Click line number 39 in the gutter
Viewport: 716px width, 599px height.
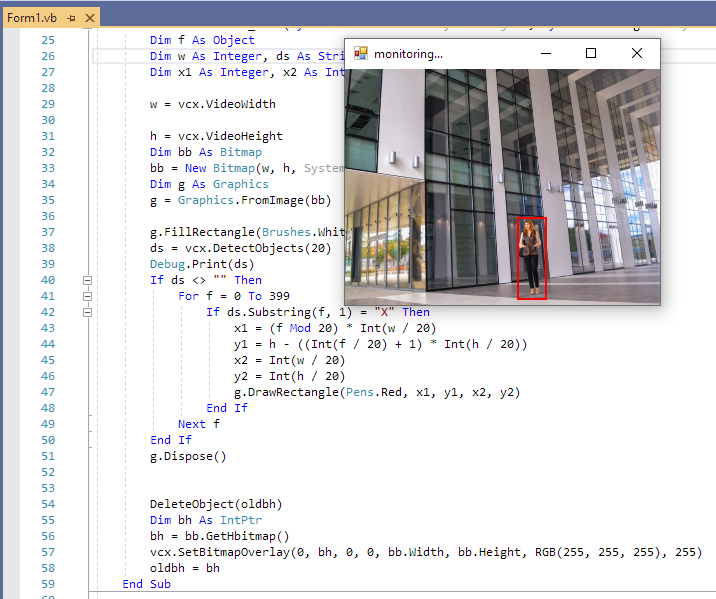[x=47, y=264]
